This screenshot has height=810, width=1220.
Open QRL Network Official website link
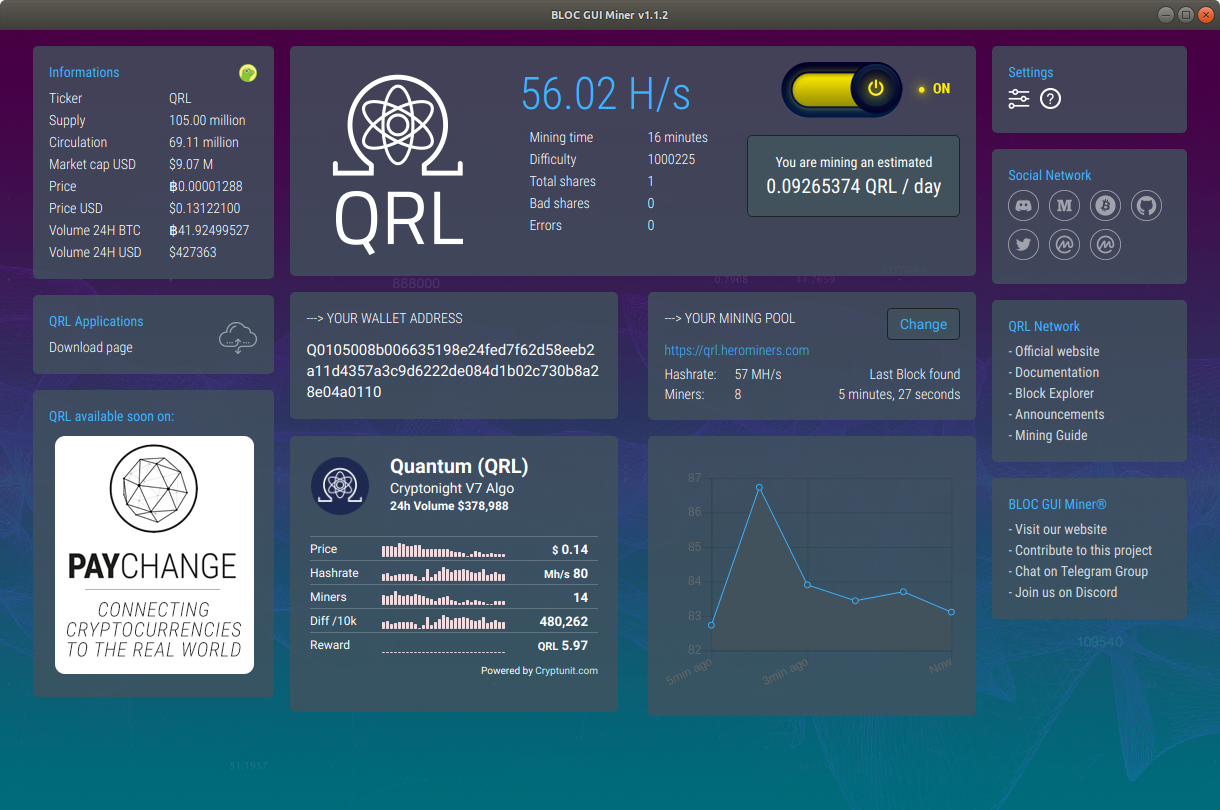tap(1056, 351)
